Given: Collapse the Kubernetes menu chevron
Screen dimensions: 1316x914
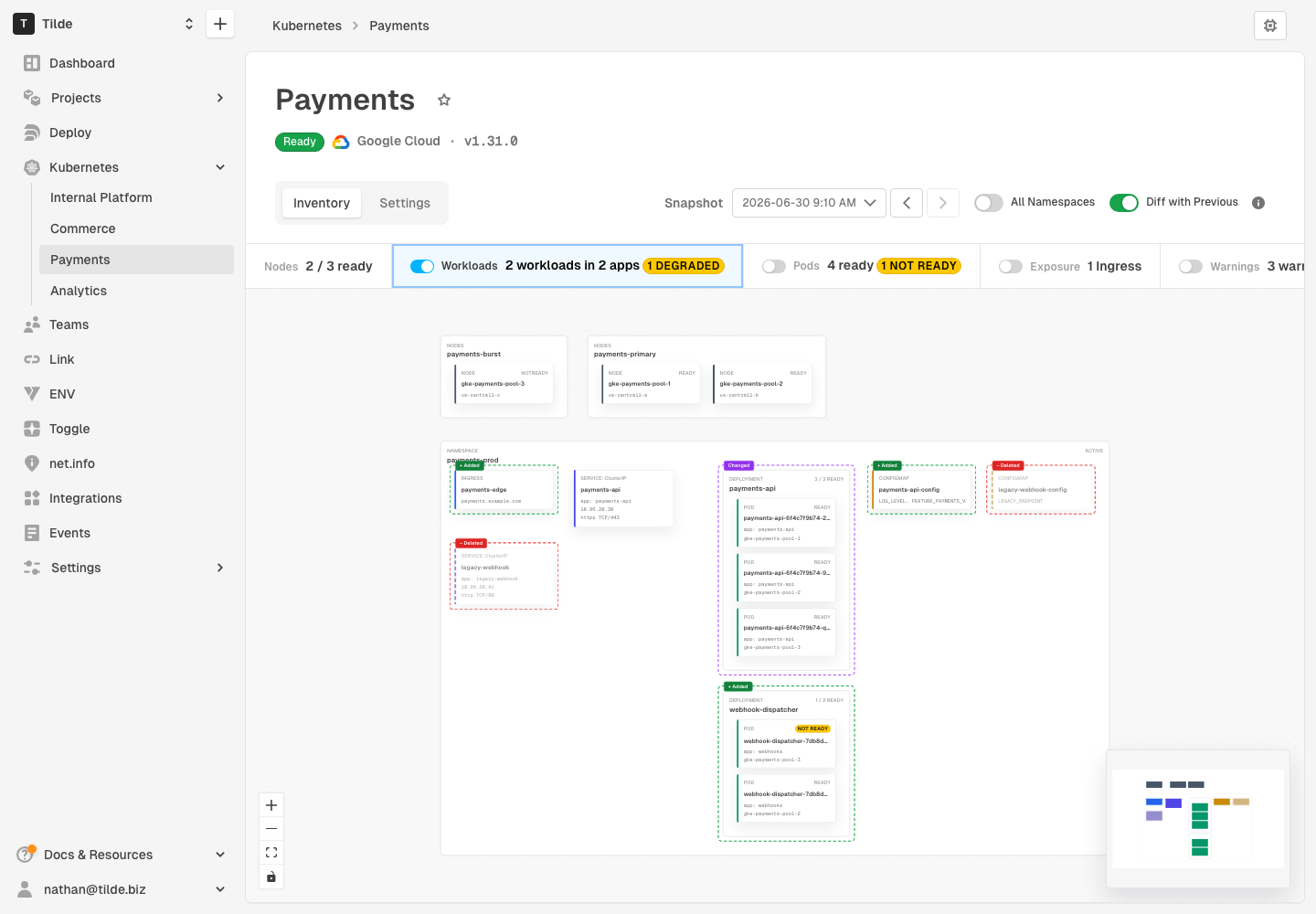Looking at the screenshot, I should 220,167.
